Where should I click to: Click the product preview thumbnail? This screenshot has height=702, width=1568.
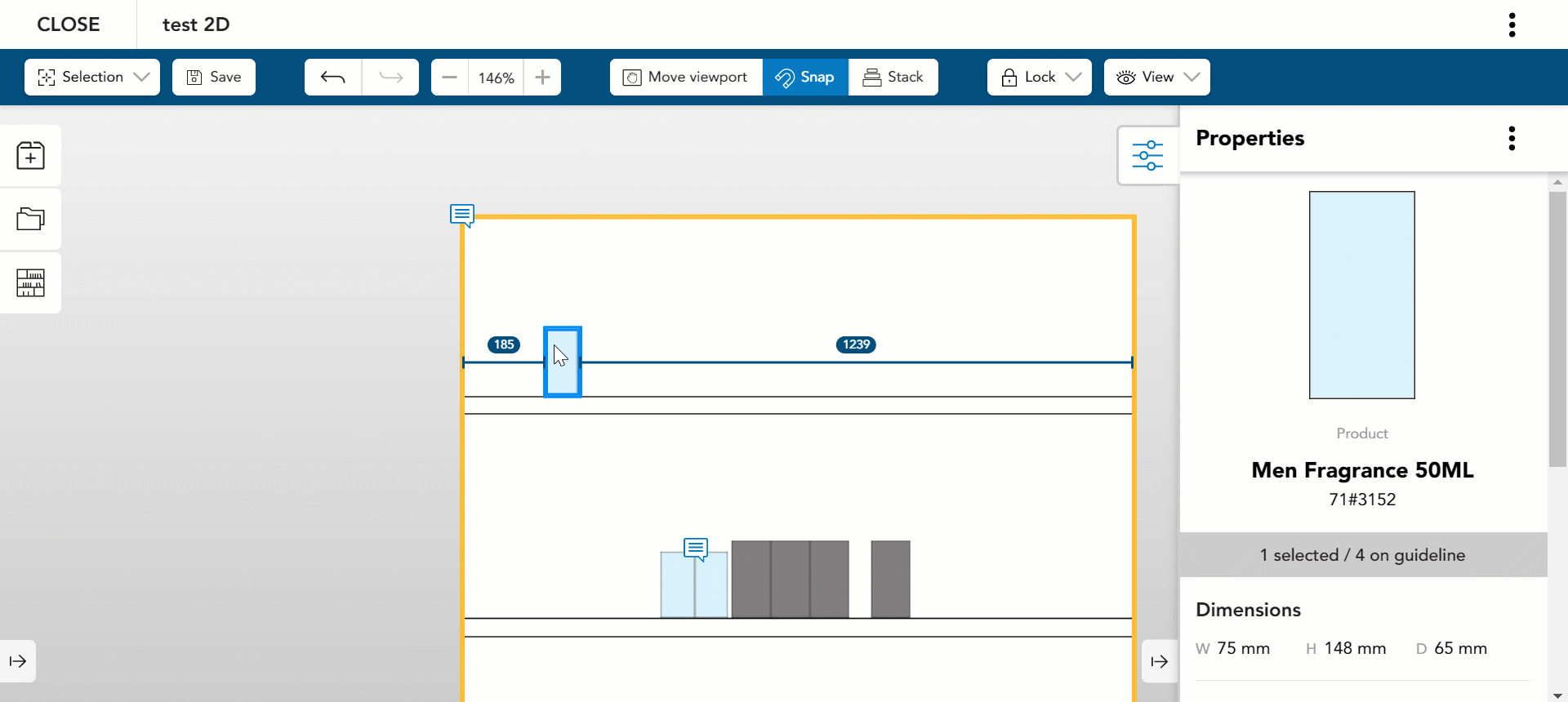click(1362, 295)
